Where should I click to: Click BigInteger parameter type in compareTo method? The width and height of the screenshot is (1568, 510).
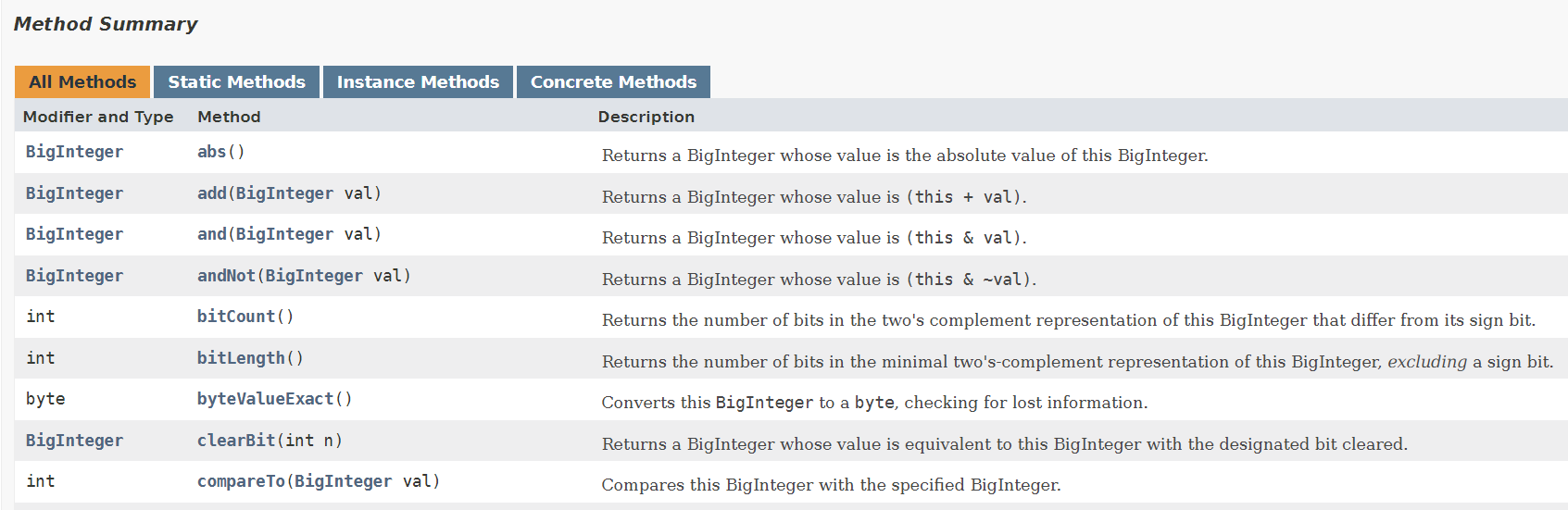pos(343,481)
